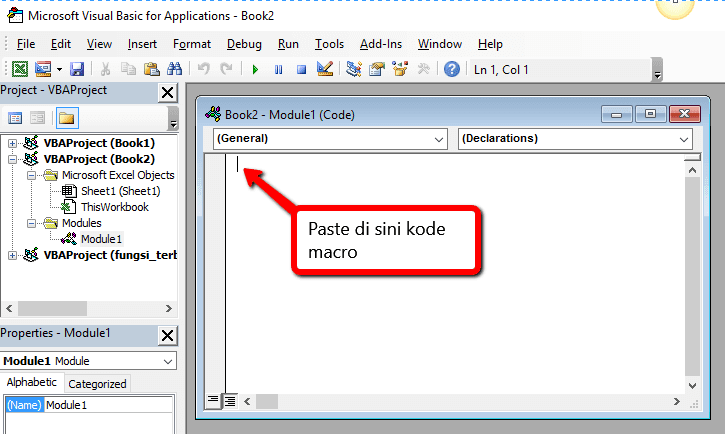The width and height of the screenshot is (725, 434).
Task: Click the (Name) Module1 value field
Action: (x=108, y=405)
